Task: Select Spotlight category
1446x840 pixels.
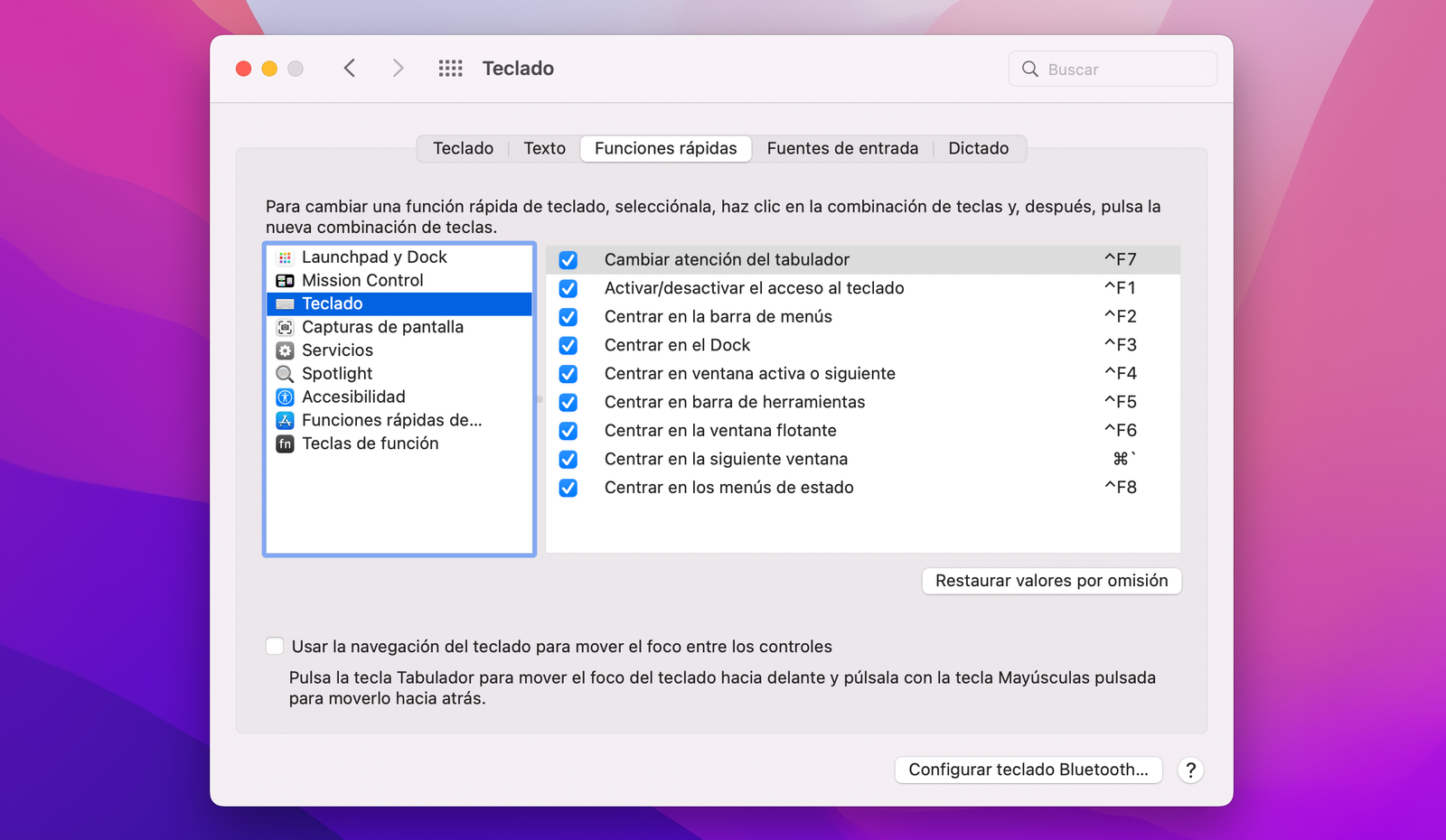Action: click(x=399, y=374)
